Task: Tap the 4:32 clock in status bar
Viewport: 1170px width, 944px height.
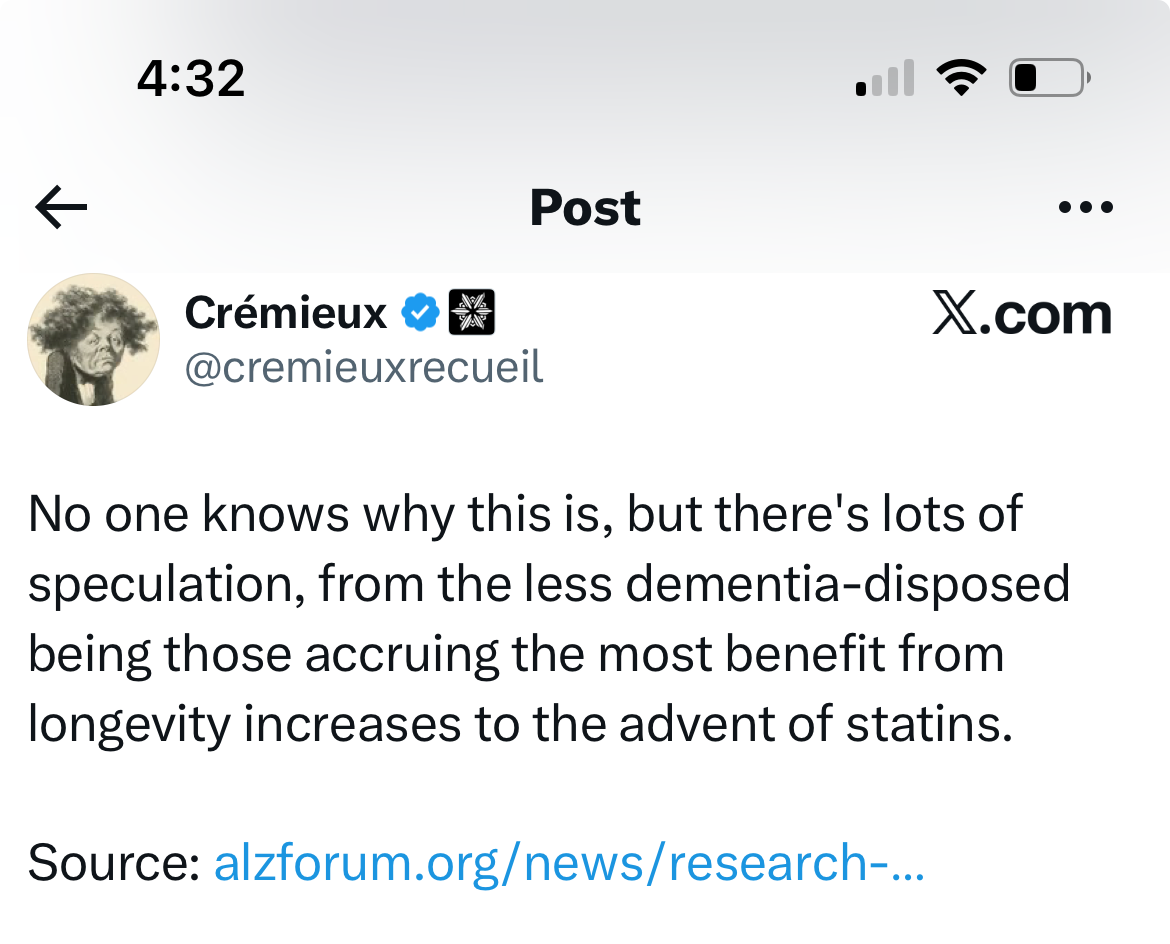Action: click(x=190, y=77)
